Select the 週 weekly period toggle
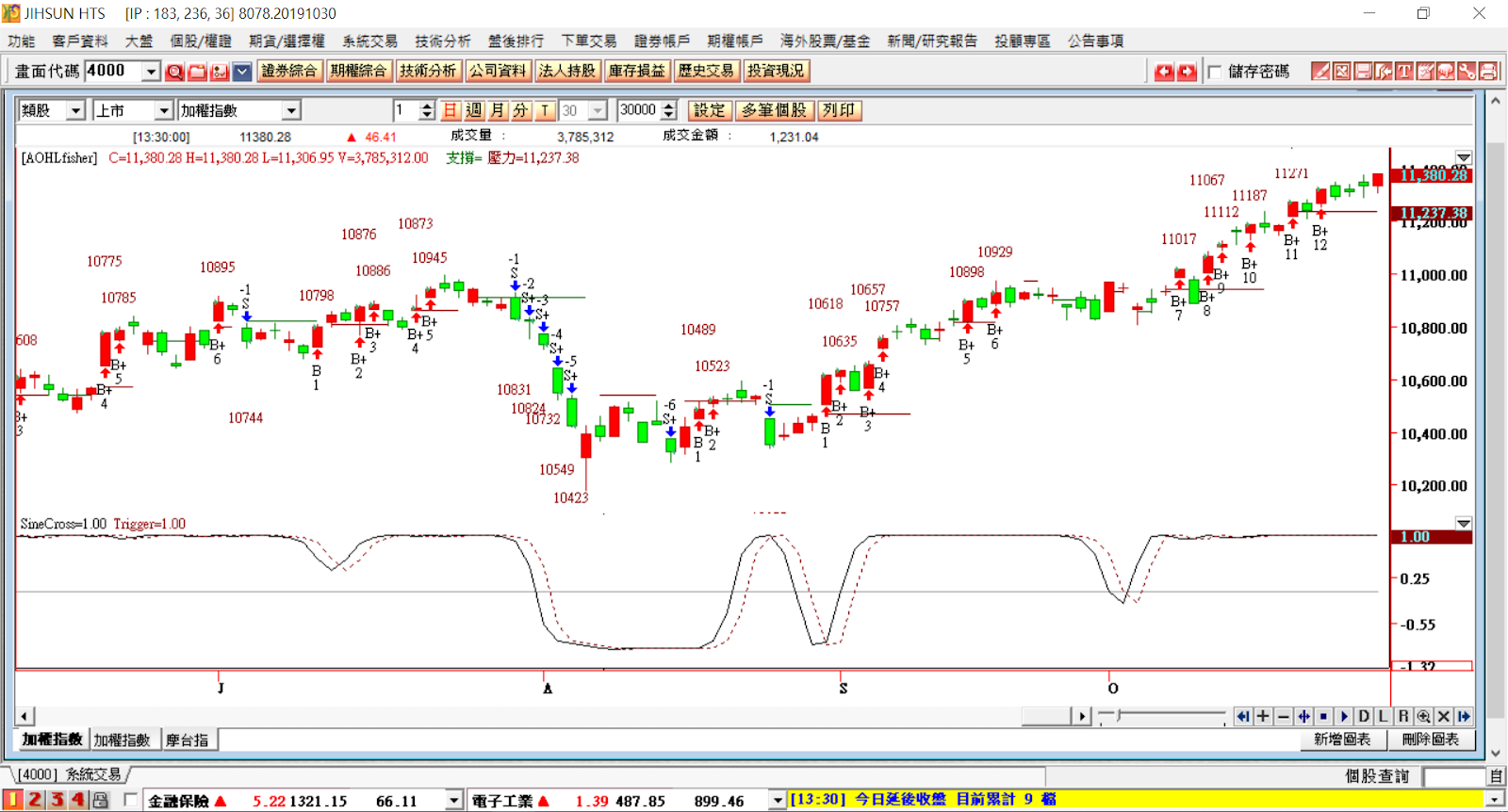The image size is (1508, 812). (x=474, y=110)
